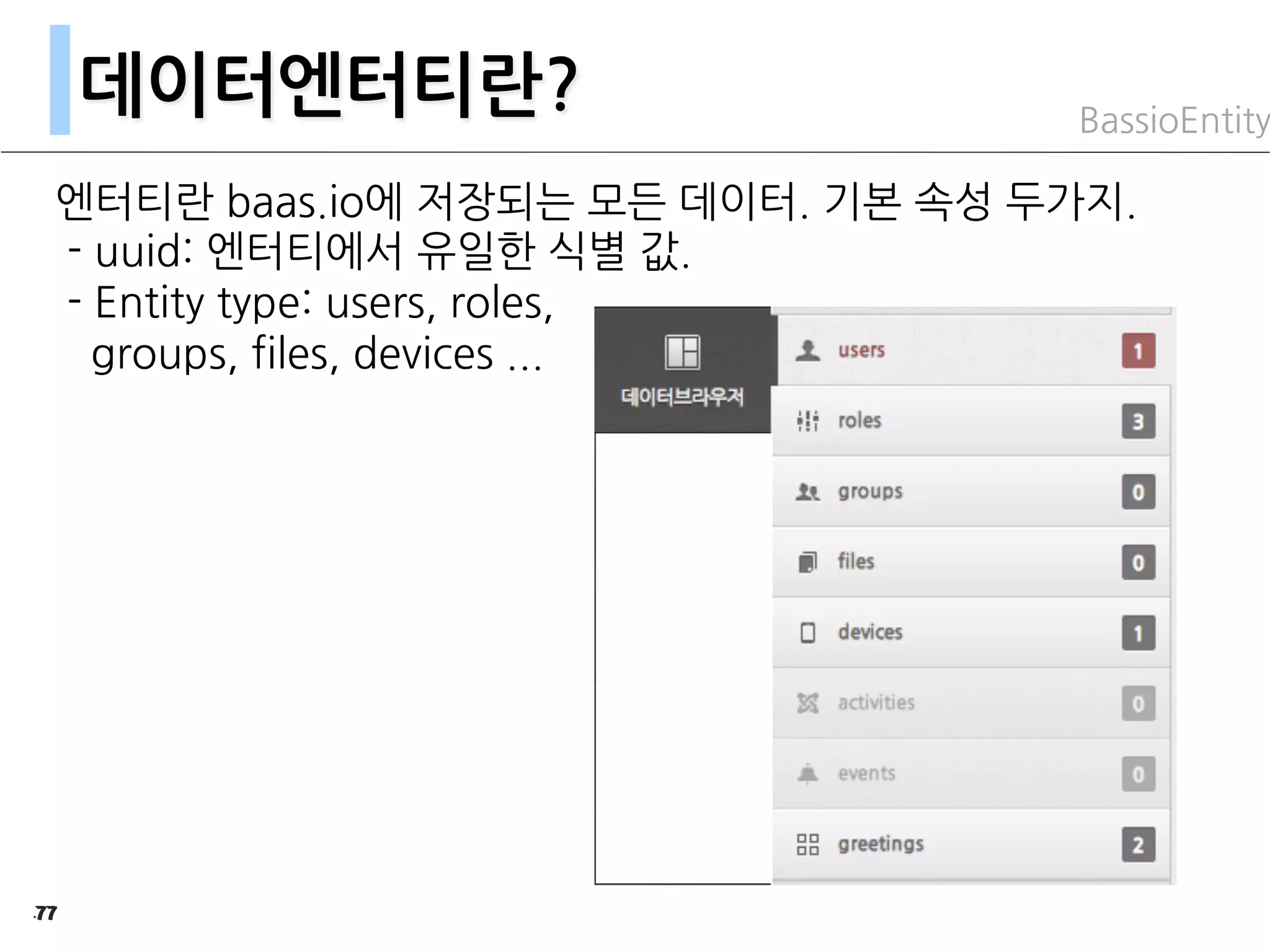Click the files count badge 0
Screen dimensions: 1270x952
click(x=1139, y=563)
